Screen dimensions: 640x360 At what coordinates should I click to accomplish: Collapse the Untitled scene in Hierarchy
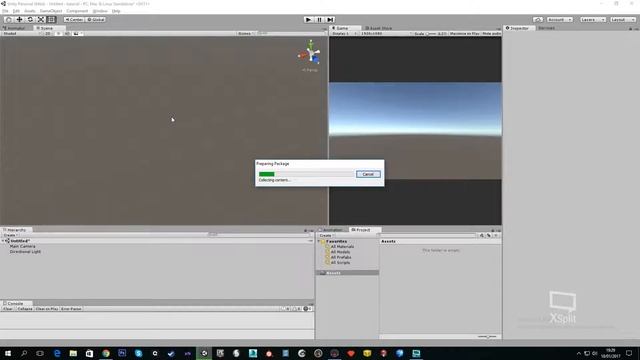click(x=3, y=241)
